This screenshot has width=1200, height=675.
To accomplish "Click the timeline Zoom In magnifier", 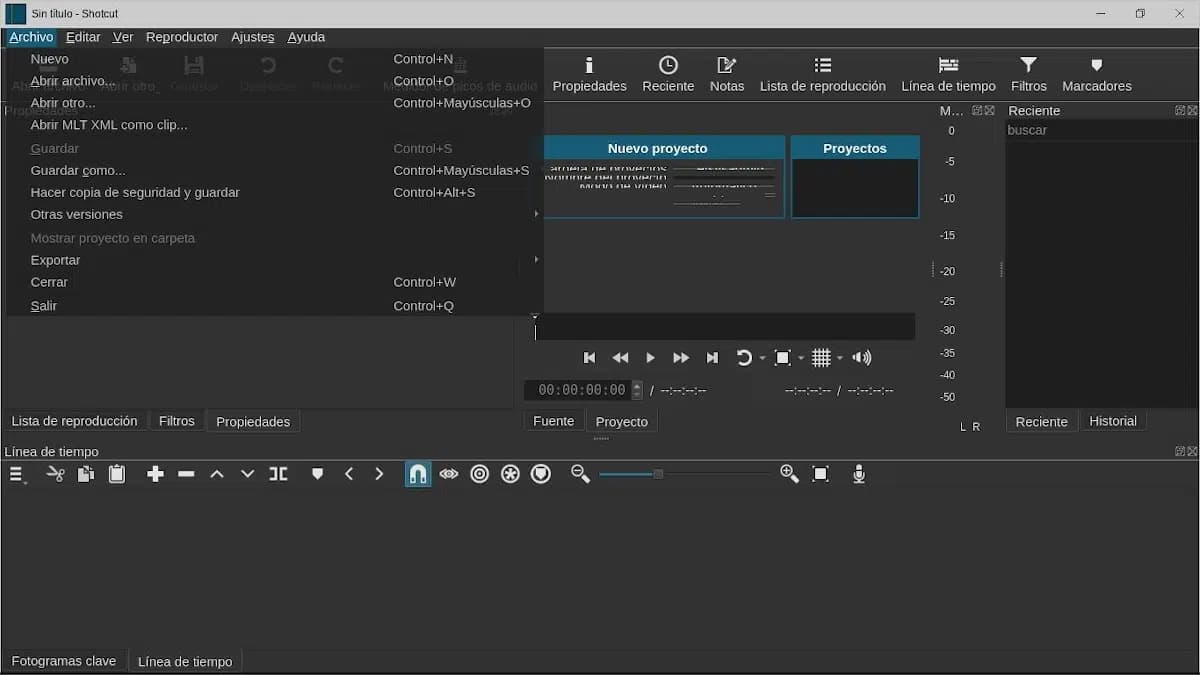I will click(789, 474).
